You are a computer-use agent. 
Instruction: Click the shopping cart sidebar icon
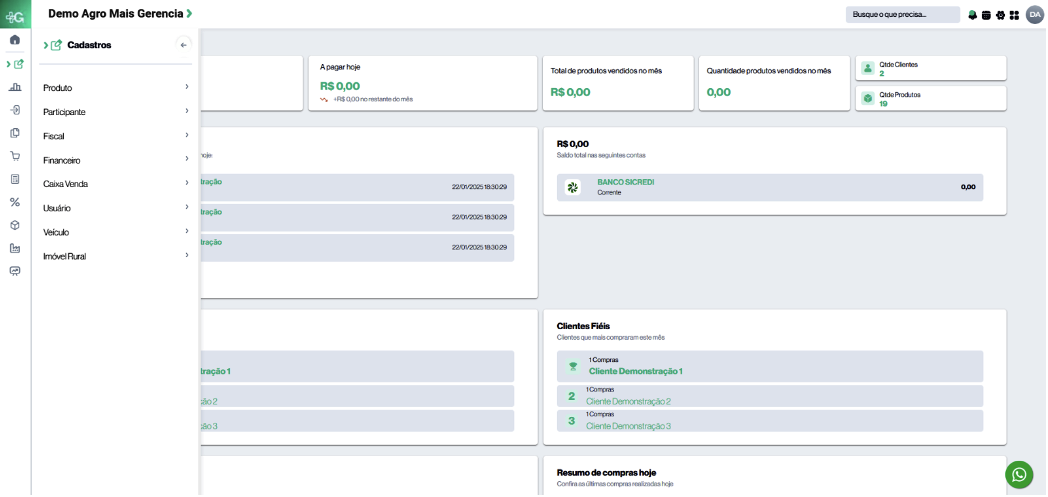[x=15, y=156]
